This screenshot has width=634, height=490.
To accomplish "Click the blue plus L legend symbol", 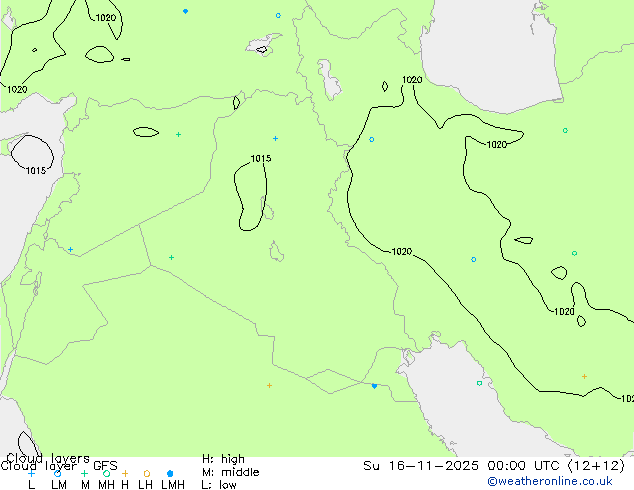I will coord(31,473).
